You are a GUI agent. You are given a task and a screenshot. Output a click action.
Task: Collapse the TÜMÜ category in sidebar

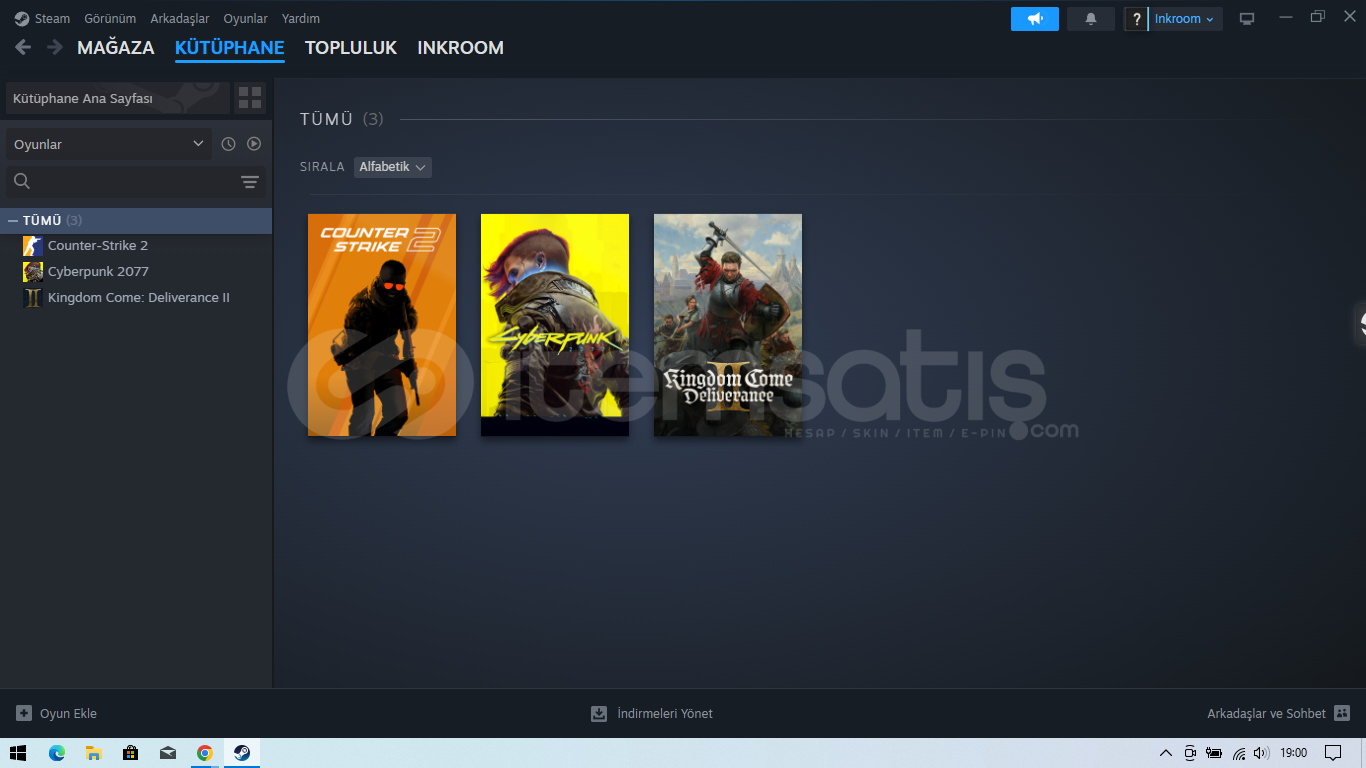pos(13,221)
